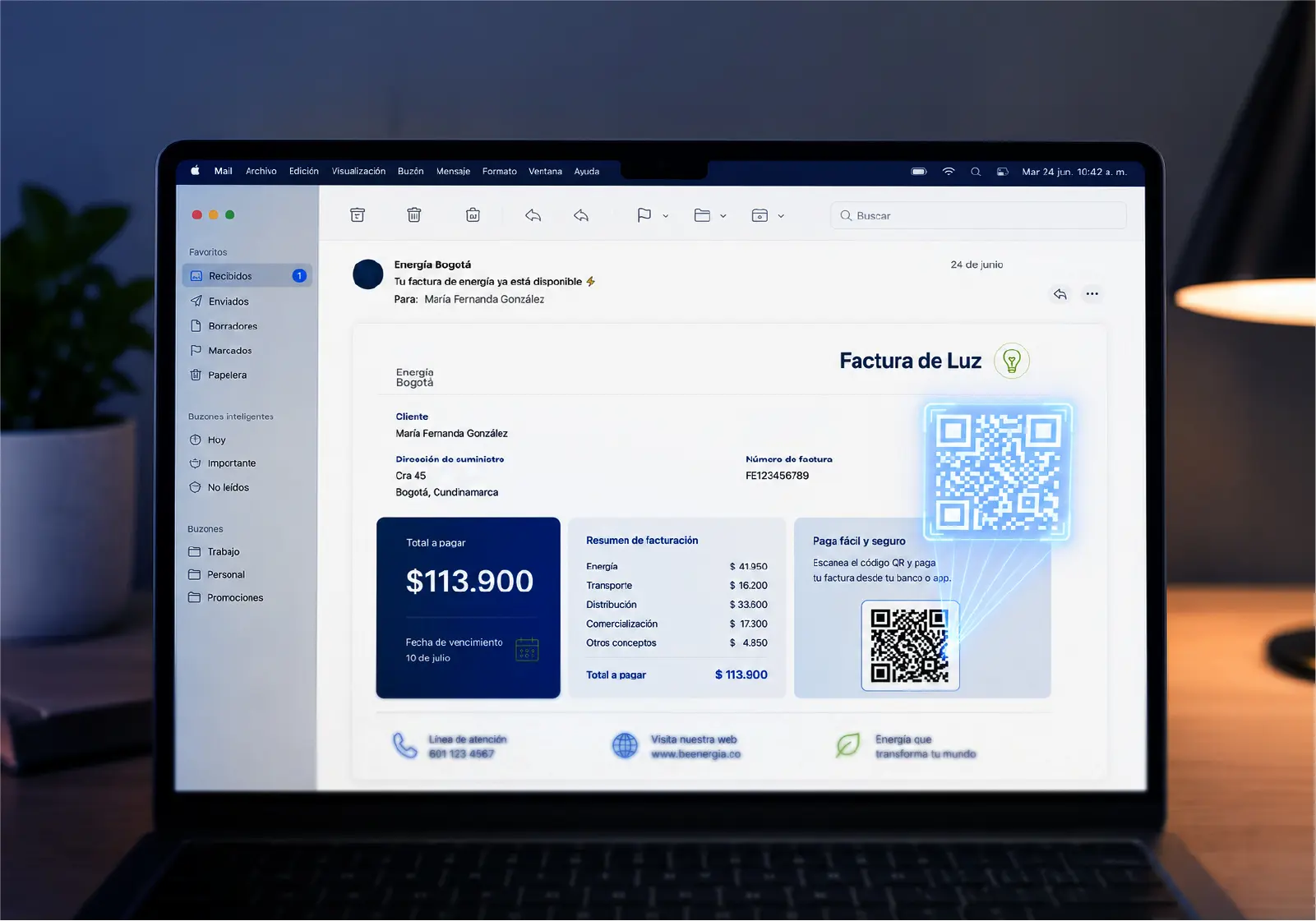Click the message date '24 de junio'
Image resolution: width=1316 pixels, height=921 pixels.
coord(977,265)
